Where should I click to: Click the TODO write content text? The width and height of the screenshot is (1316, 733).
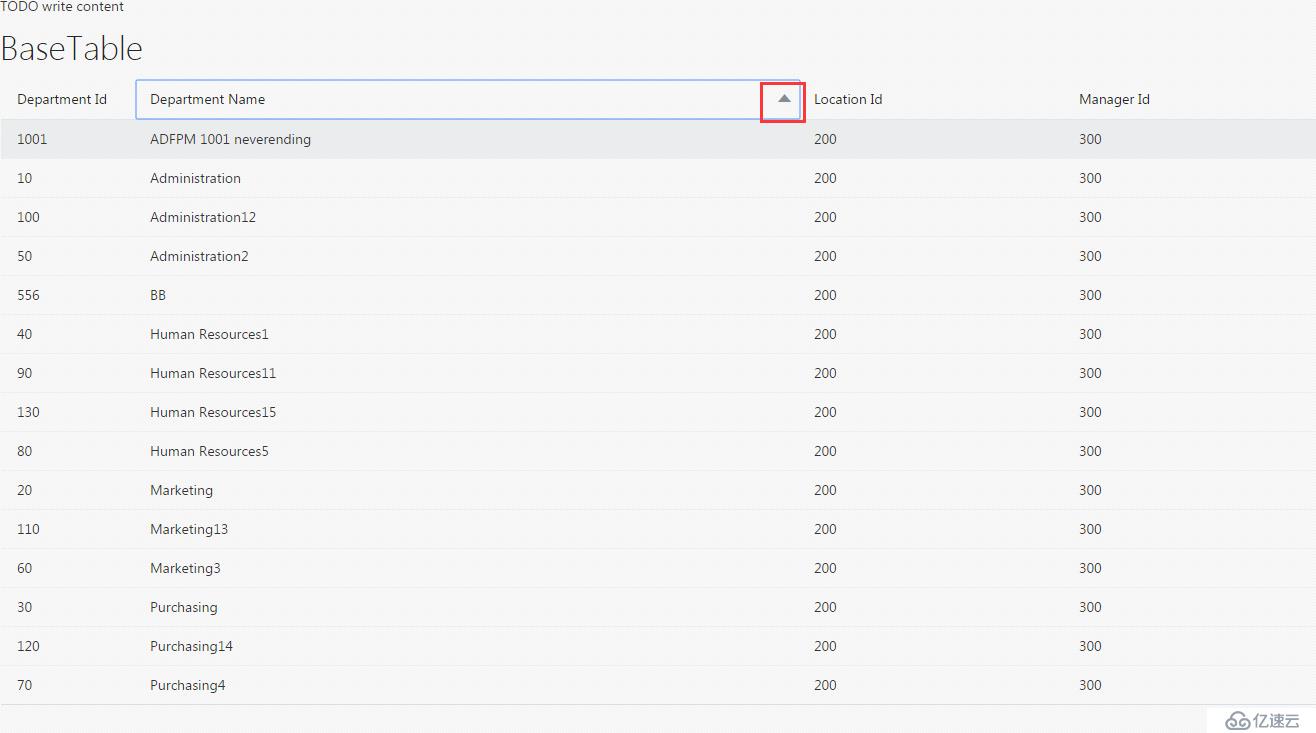62,6
